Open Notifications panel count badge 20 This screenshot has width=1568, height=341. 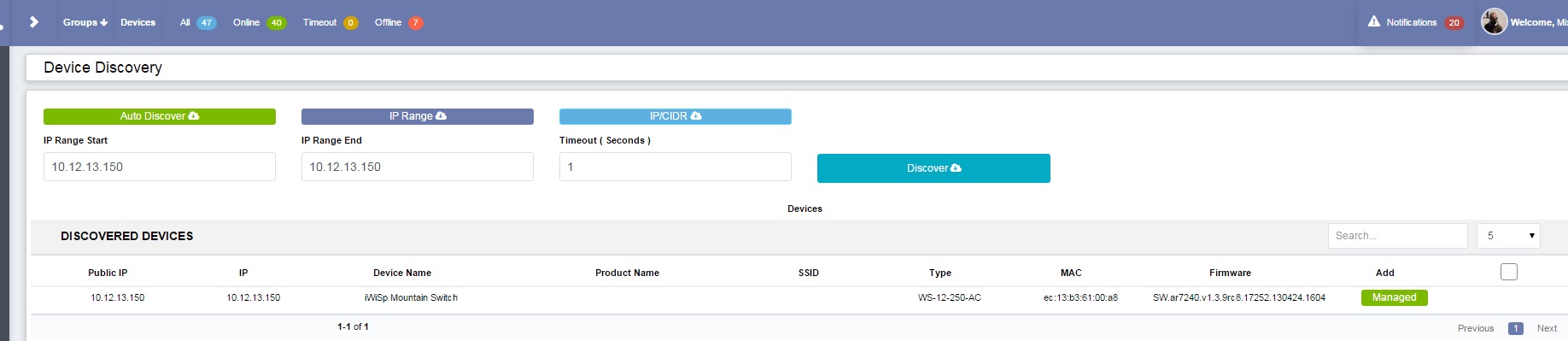click(x=1454, y=23)
